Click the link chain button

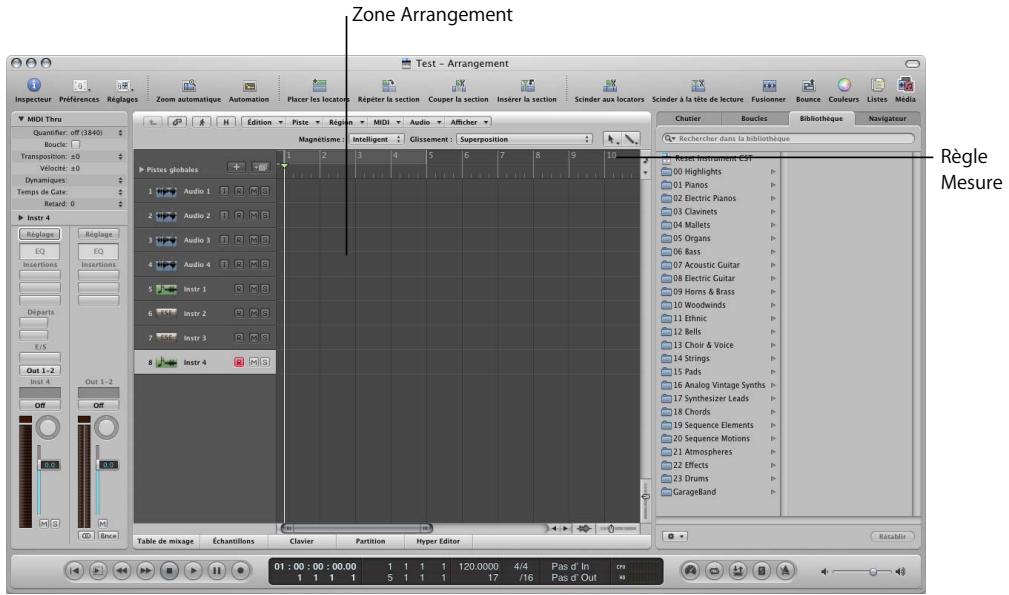pos(176,122)
